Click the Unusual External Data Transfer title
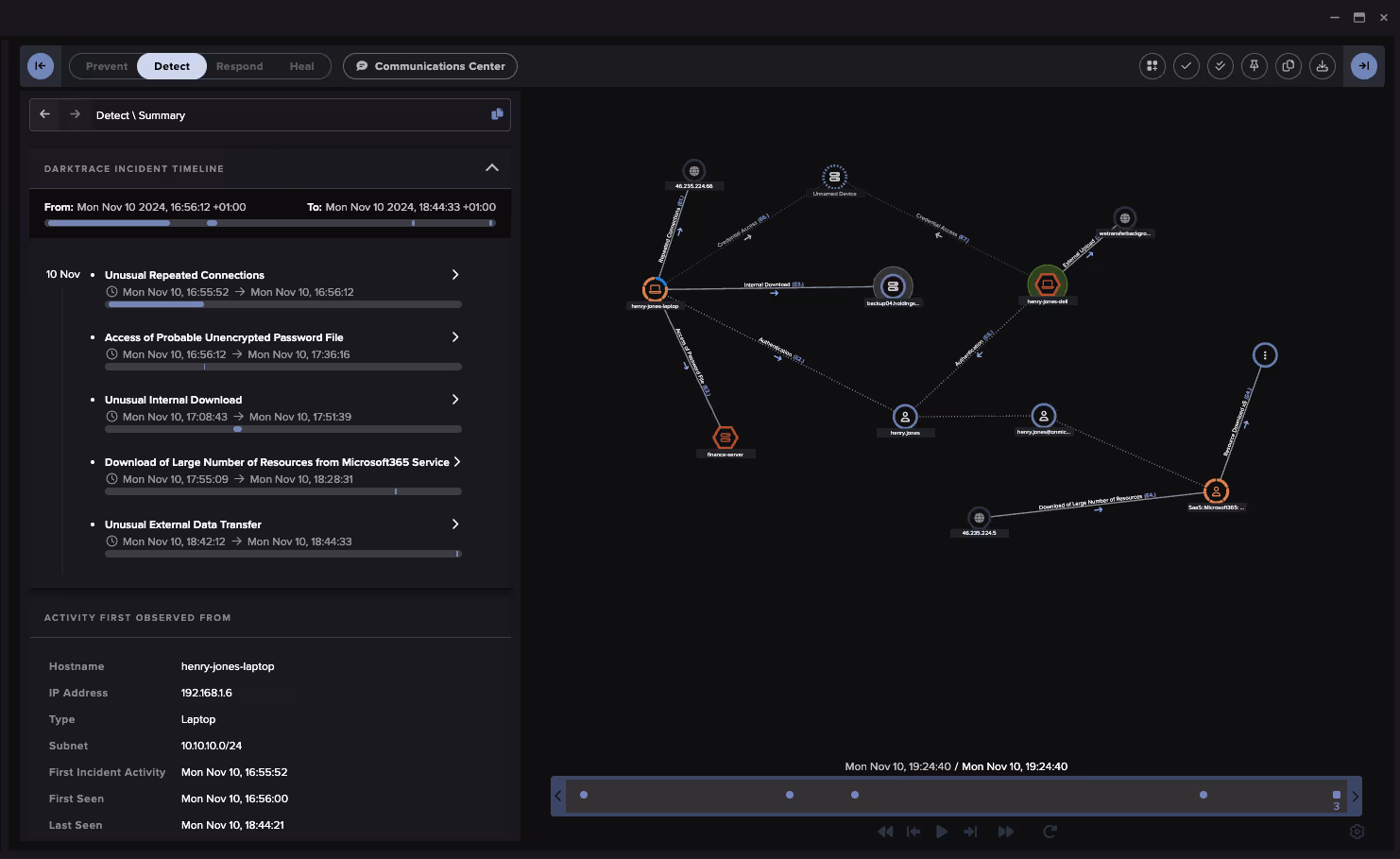This screenshot has width=1400, height=859. [x=183, y=524]
